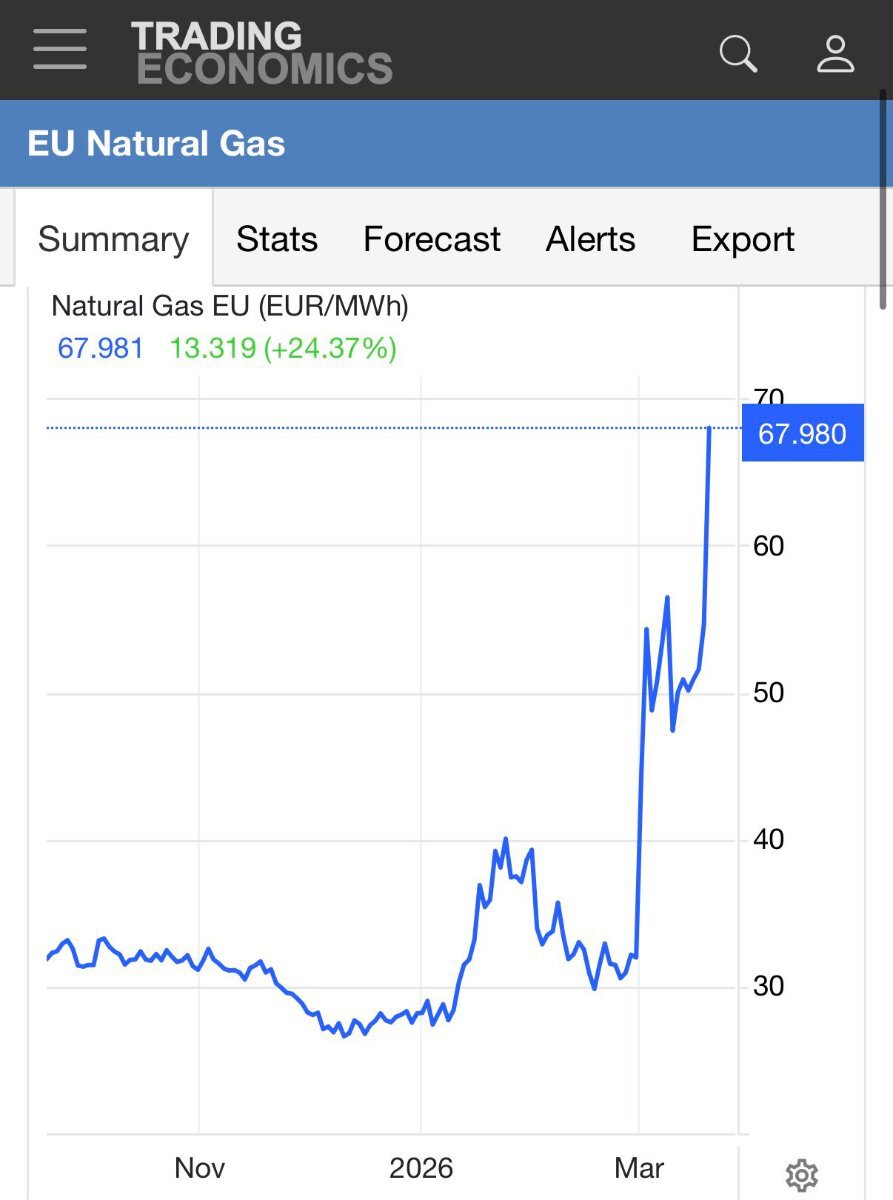
Task: Click the green +24.37% change value
Action: (x=330, y=348)
